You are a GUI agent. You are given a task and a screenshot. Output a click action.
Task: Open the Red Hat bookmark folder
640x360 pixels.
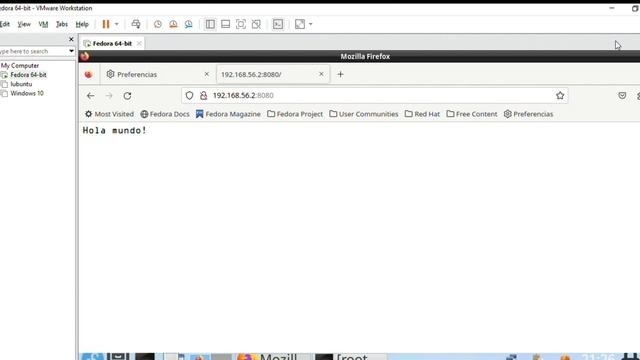pyautogui.click(x=422, y=114)
